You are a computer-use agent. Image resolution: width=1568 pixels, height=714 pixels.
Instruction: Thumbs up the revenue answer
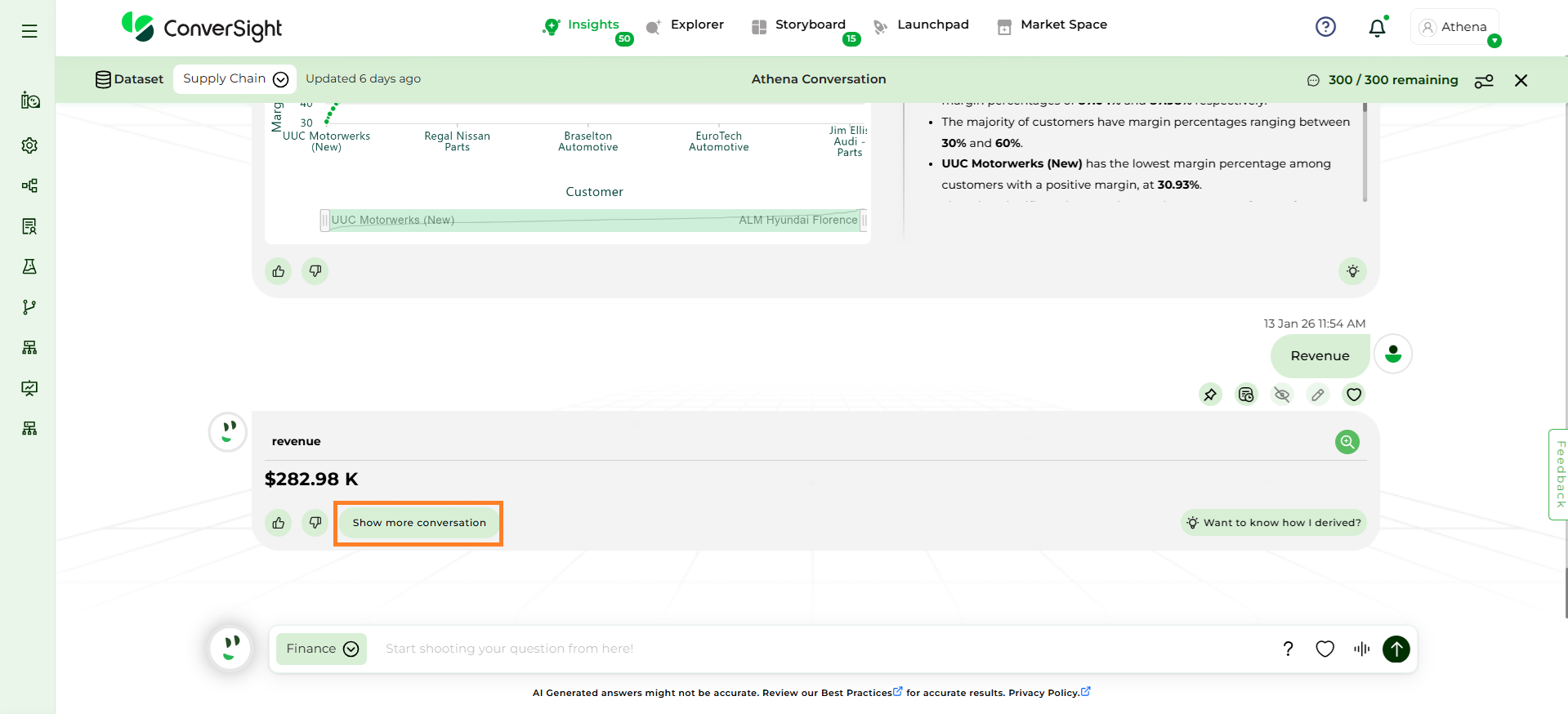click(279, 523)
